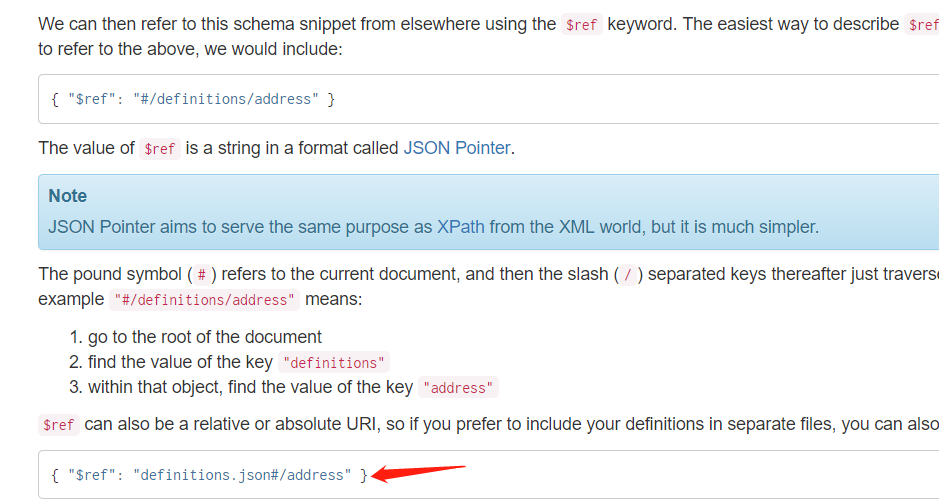Click the red arrow annotation
The width and height of the screenshot is (939, 502).
[418, 473]
